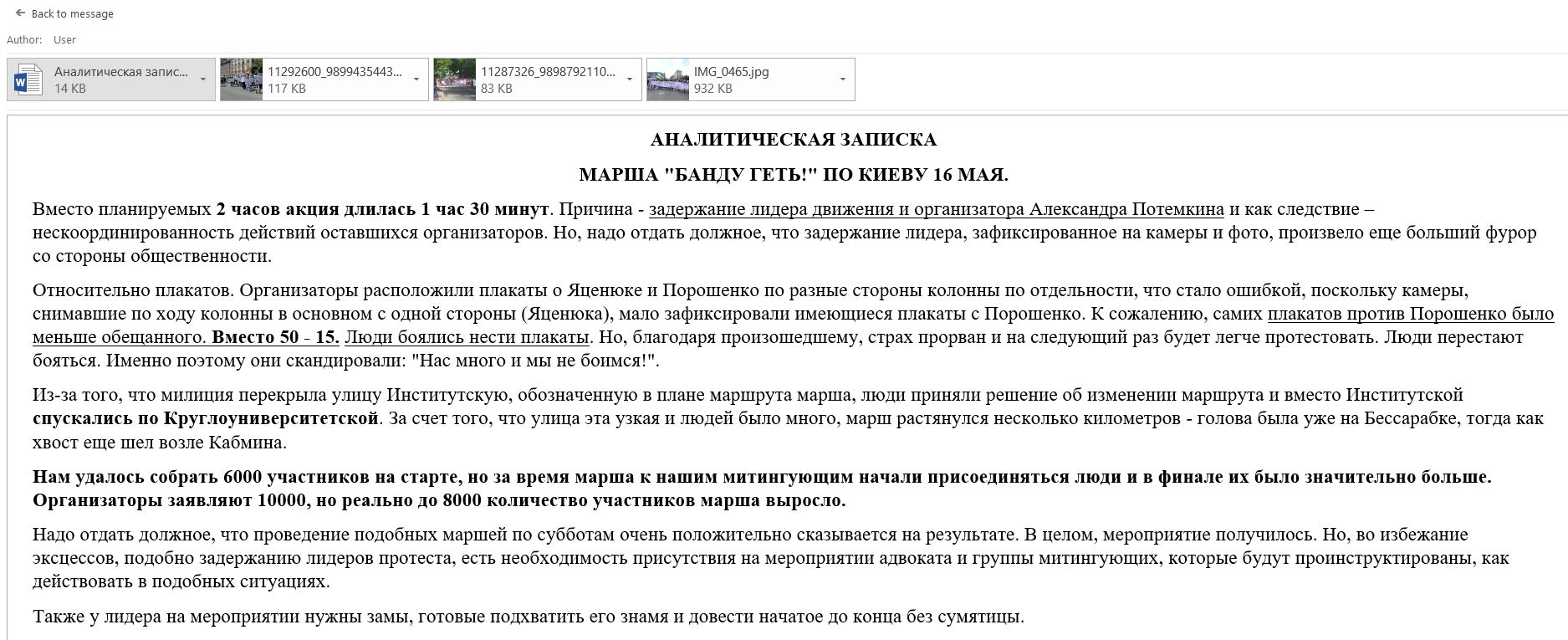
Task: Click the back arrow icon
Action: point(20,13)
